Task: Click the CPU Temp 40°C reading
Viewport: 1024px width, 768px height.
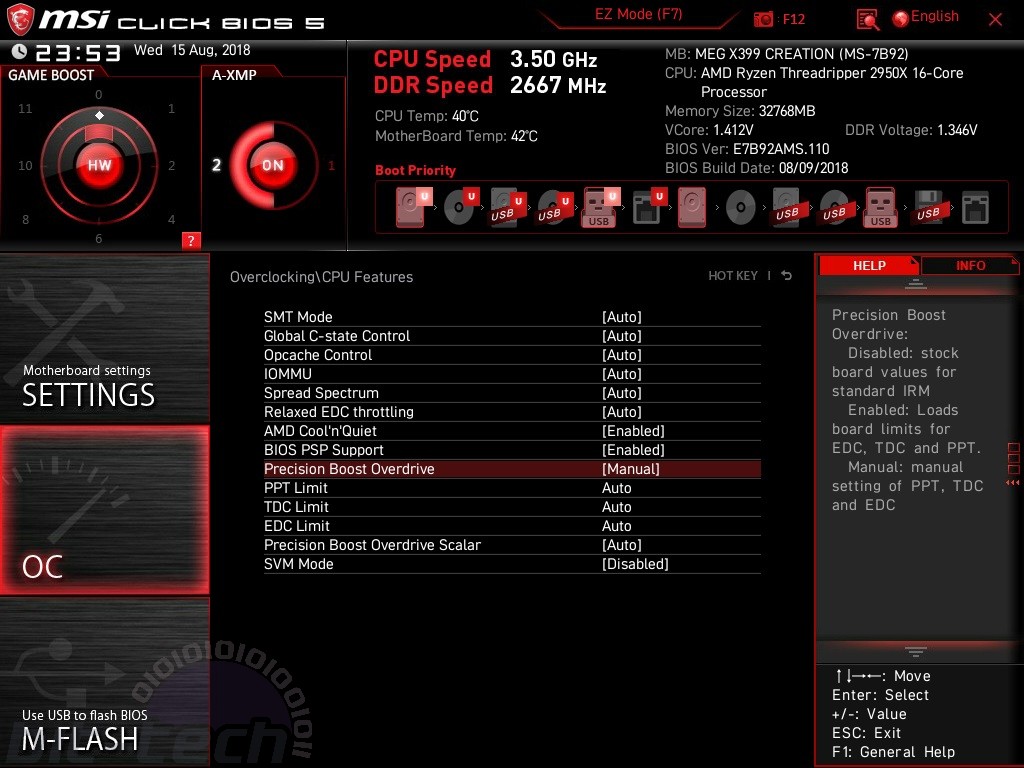Action: coord(427,116)
